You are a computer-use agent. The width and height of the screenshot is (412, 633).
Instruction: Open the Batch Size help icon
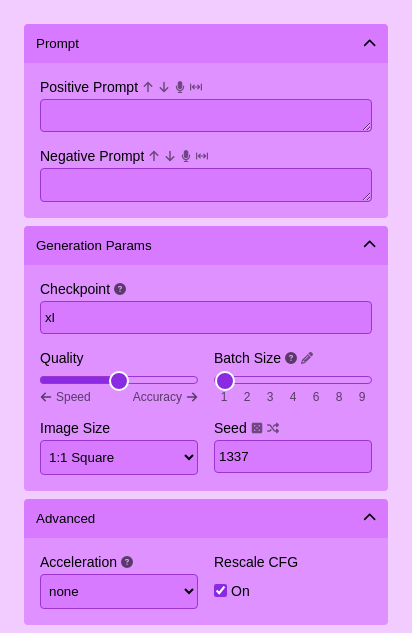[x=291, y=358]
